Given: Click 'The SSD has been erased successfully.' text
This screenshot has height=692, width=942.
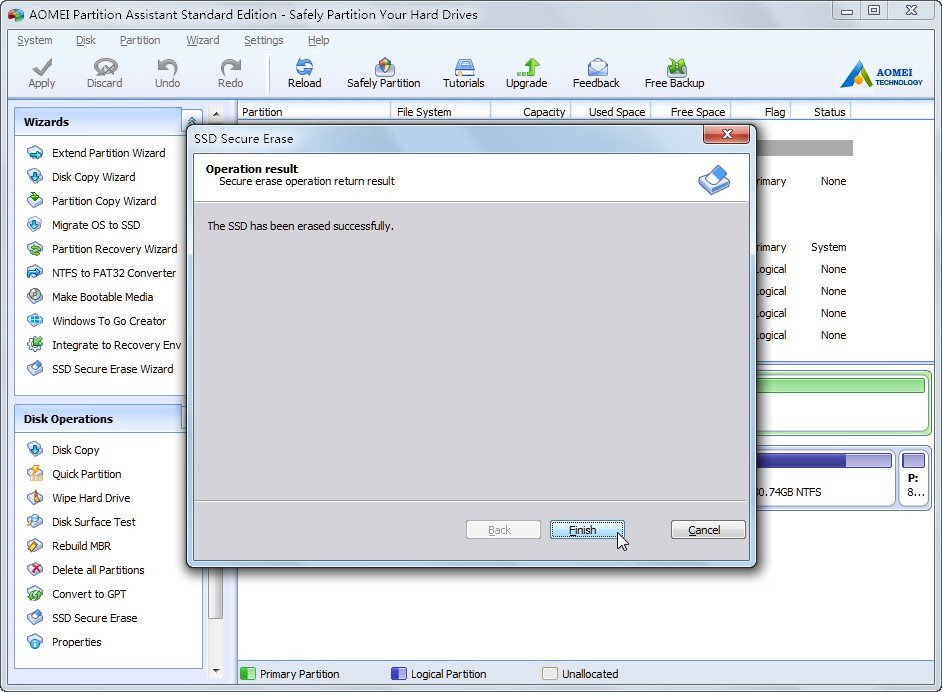Looking at the screenshot, I should (300, 226).
